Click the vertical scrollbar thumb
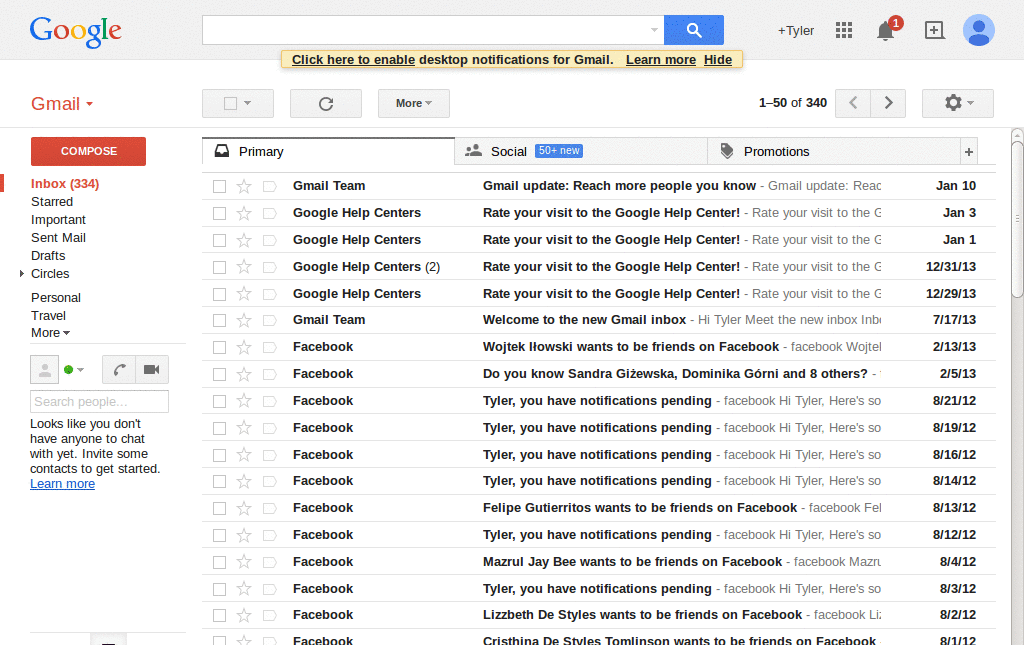1024x645 pixels. click(1017, 219)
